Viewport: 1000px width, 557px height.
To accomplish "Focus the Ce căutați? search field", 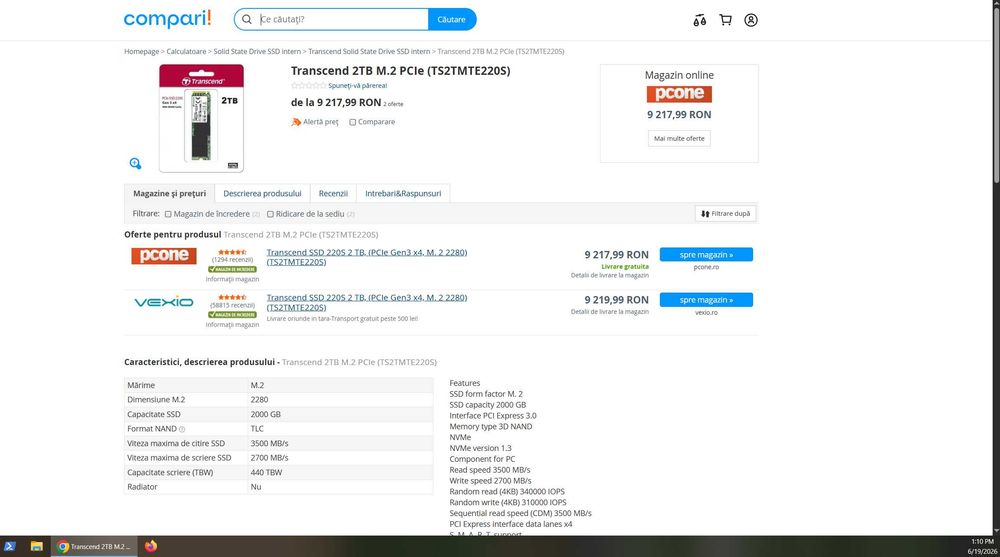I will click(342, 20).
